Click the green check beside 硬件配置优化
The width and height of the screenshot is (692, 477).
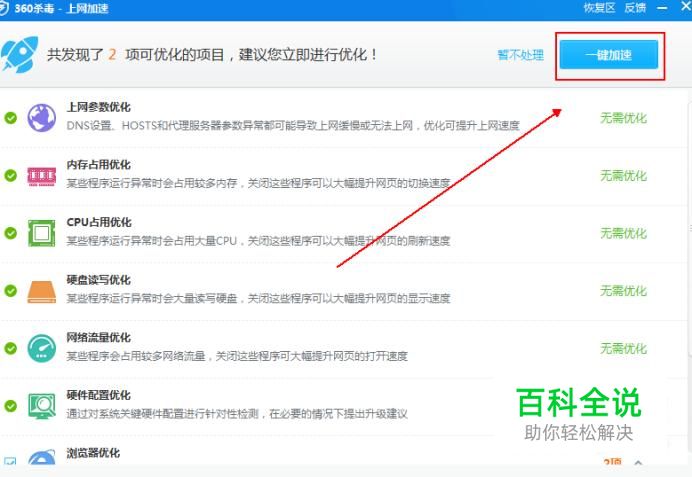[11, 406]
